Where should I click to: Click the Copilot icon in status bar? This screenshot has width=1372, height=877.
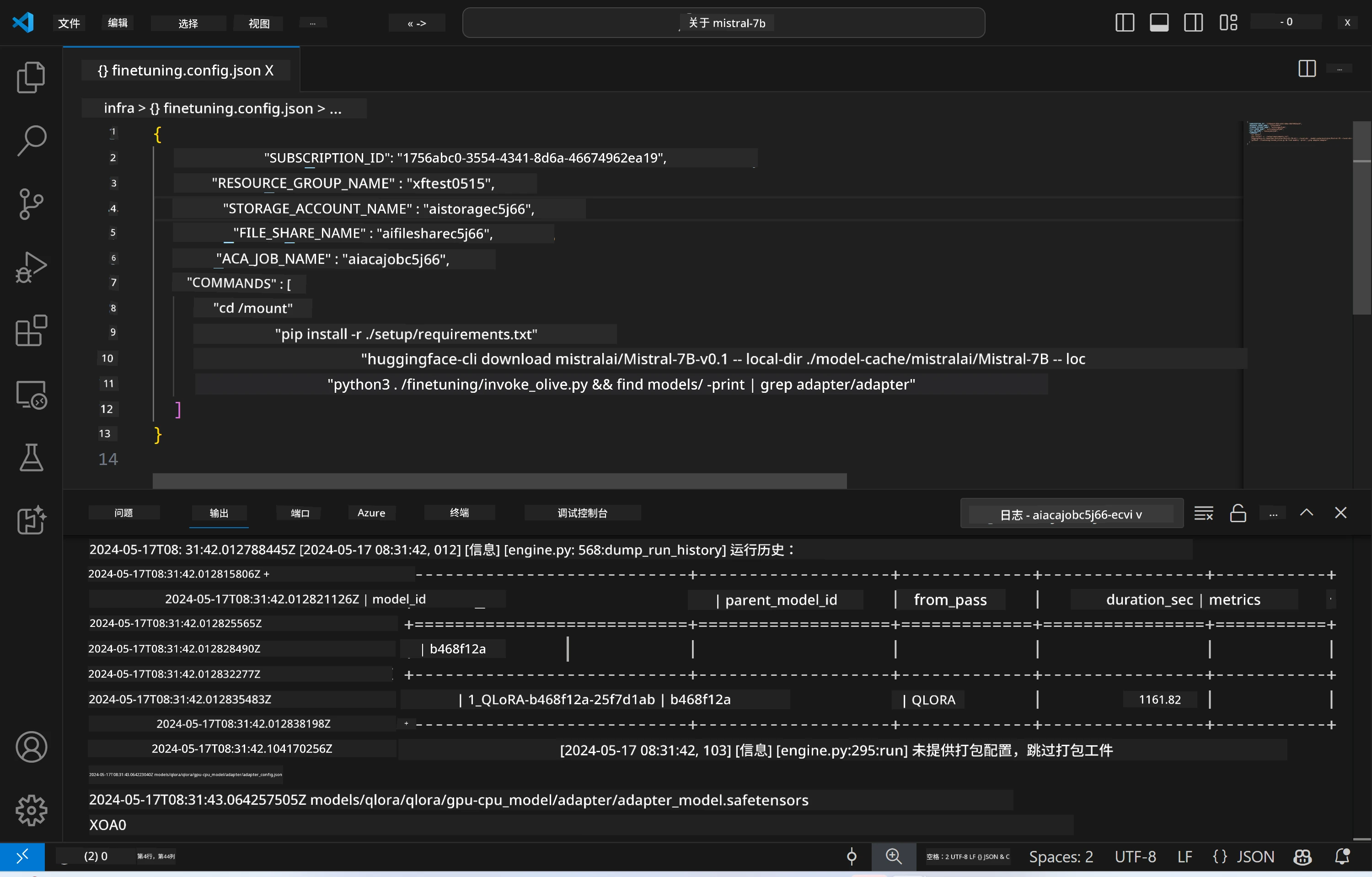tap(1303, 856)
